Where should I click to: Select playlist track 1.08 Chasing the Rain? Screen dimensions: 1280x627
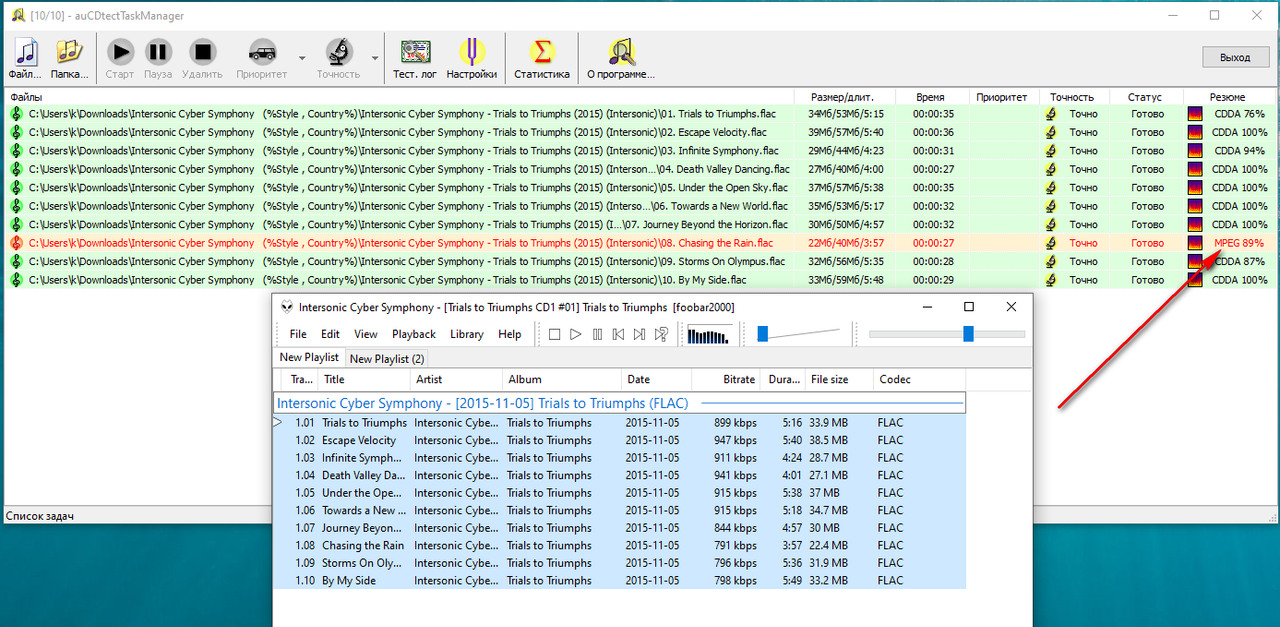pyautogui.click(x=620, y=545)
